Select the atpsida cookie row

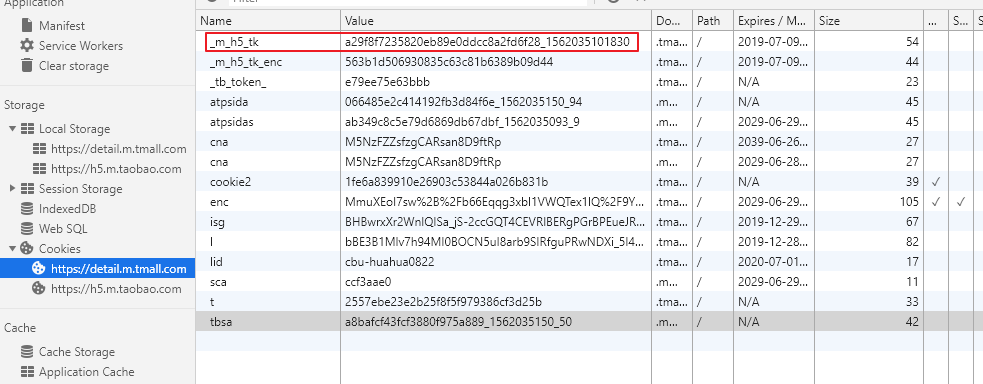click(589, 101)
